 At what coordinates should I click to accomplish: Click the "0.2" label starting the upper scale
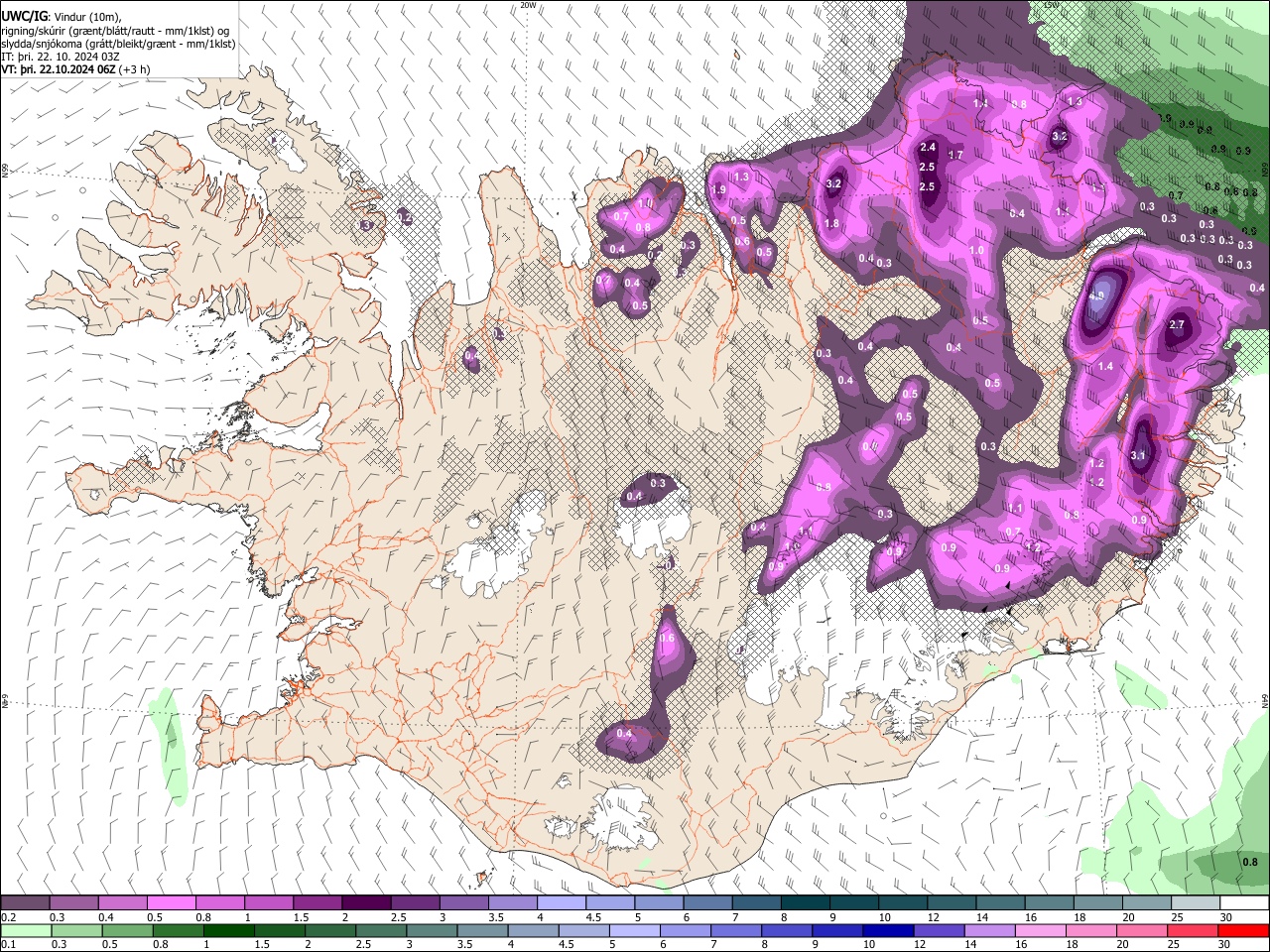pos(8,917)
